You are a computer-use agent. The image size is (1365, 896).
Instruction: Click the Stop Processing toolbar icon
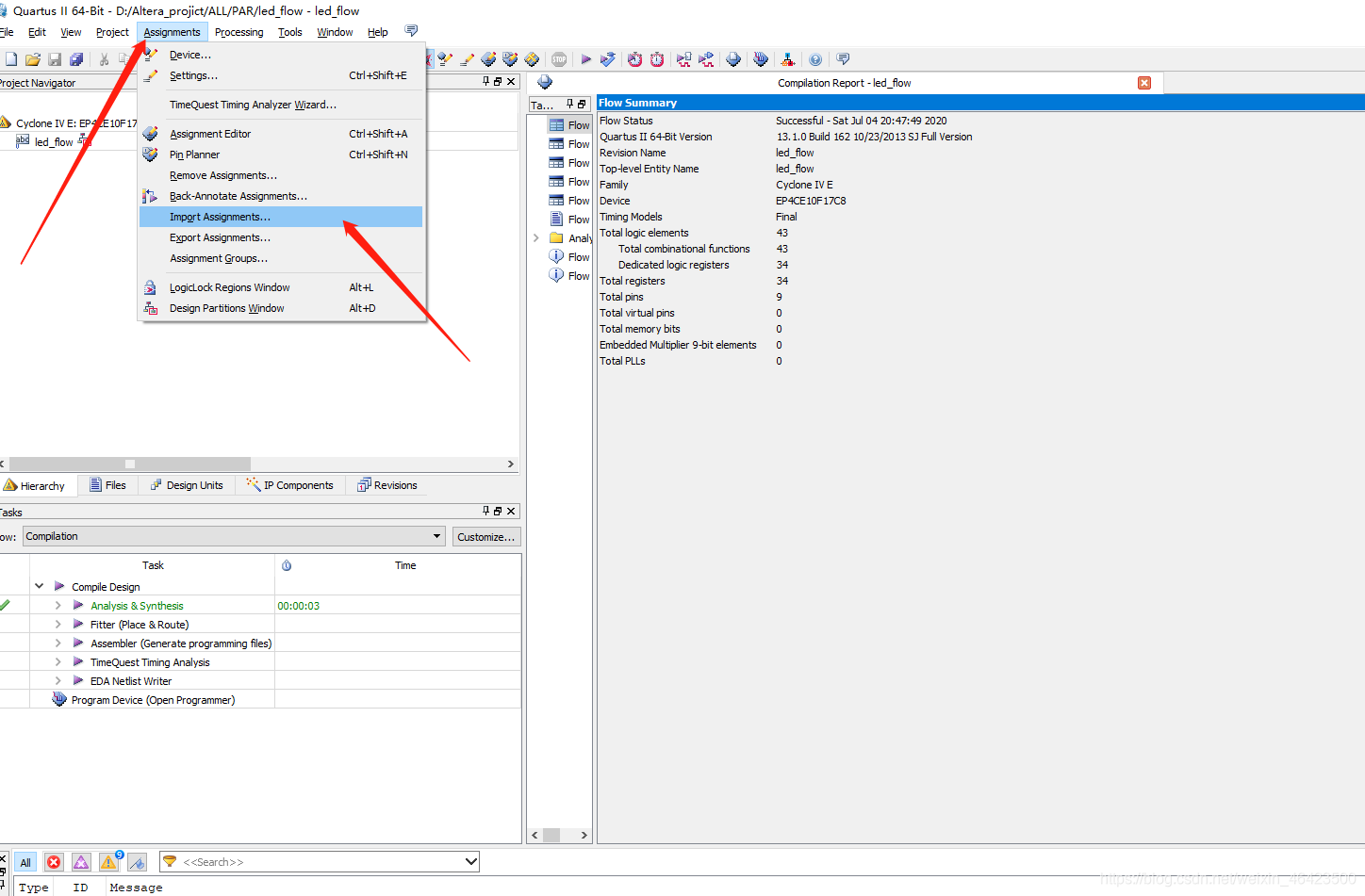pyautogui.click(x=559, y=59)
